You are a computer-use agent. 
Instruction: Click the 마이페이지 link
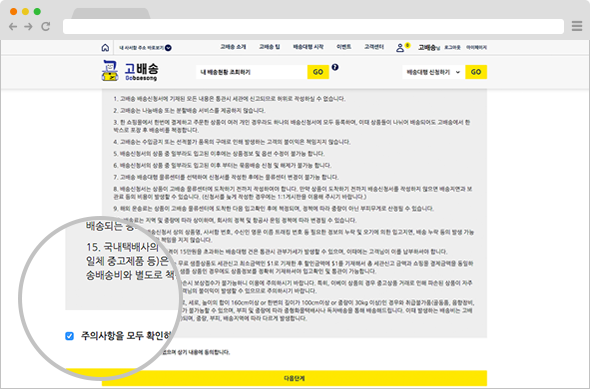click(476, 48)
